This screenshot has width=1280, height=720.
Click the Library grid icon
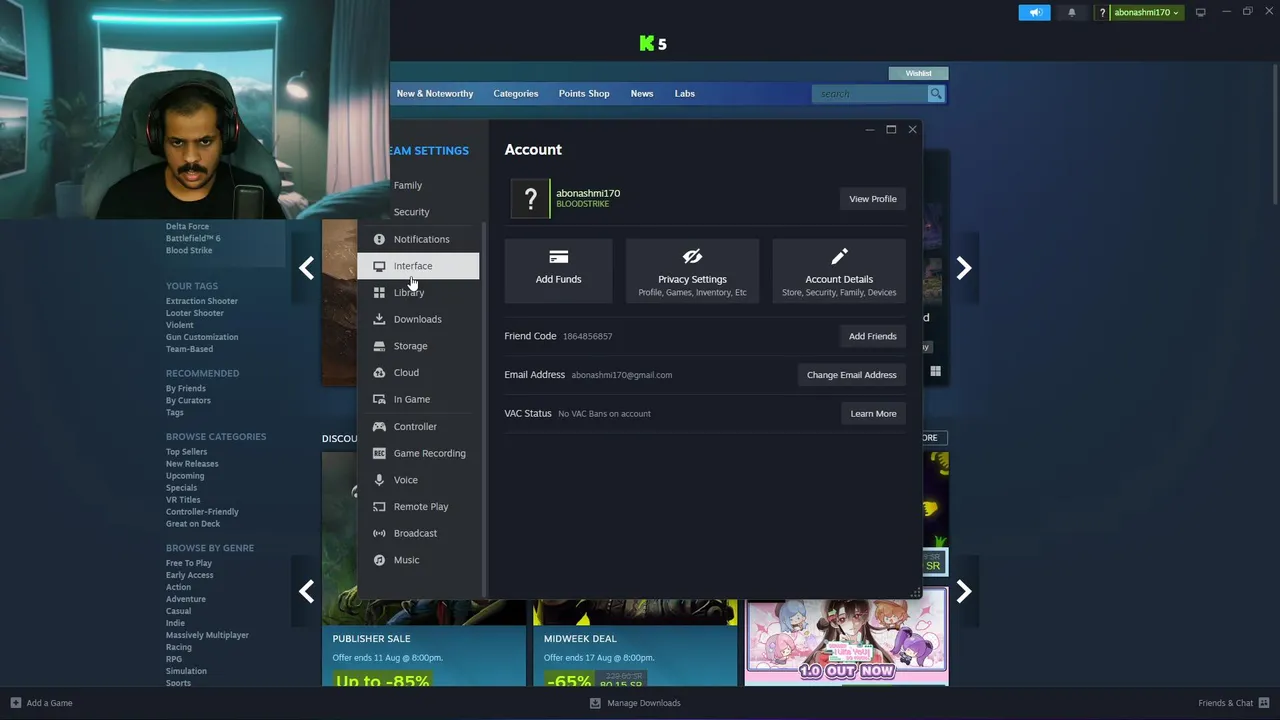(379, 292)
